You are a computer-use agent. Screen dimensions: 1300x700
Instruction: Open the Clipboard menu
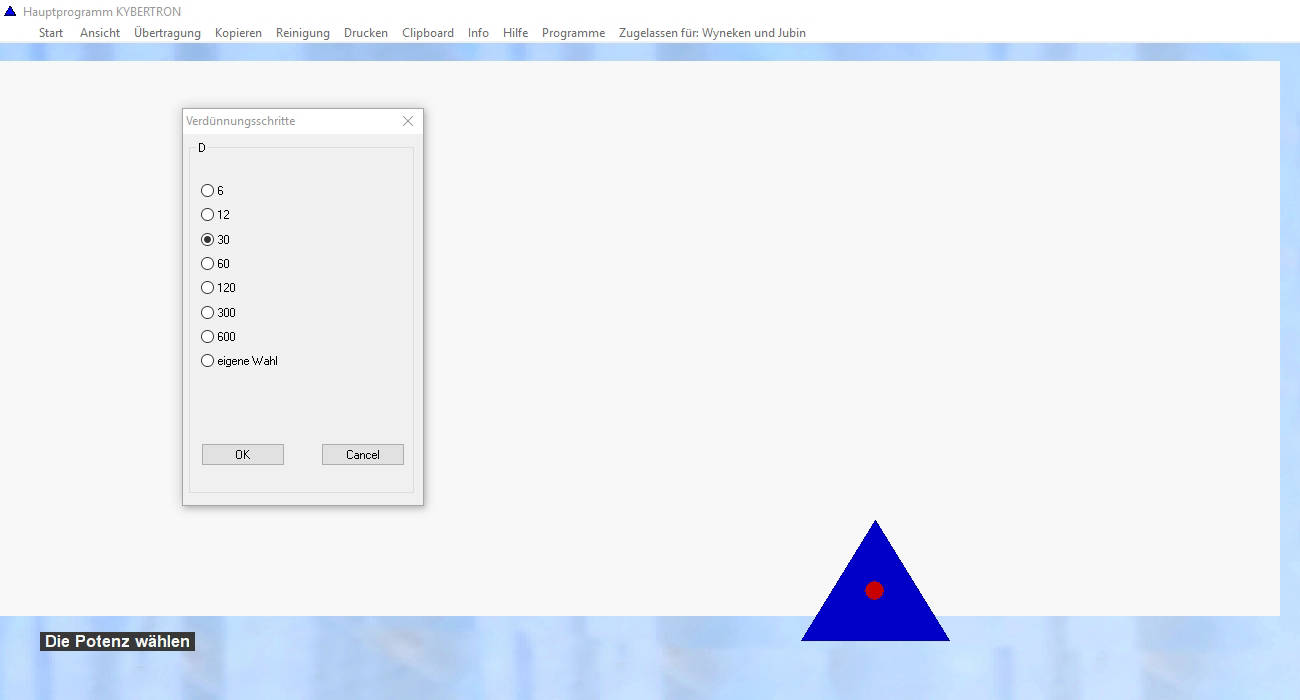pos(428,33)
